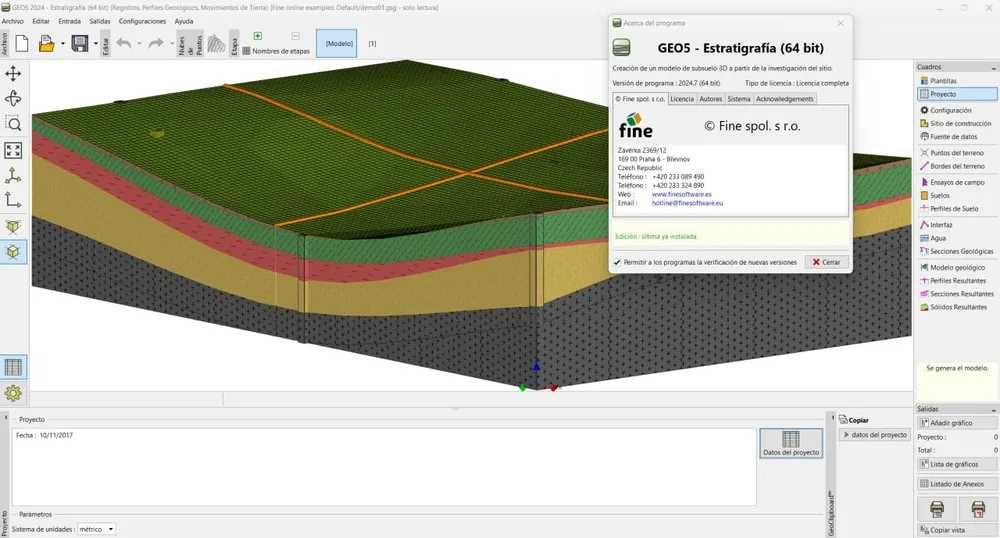Click the Añadir gráfico button
This screenshot has height=538, width=1000.
point(957,423)
